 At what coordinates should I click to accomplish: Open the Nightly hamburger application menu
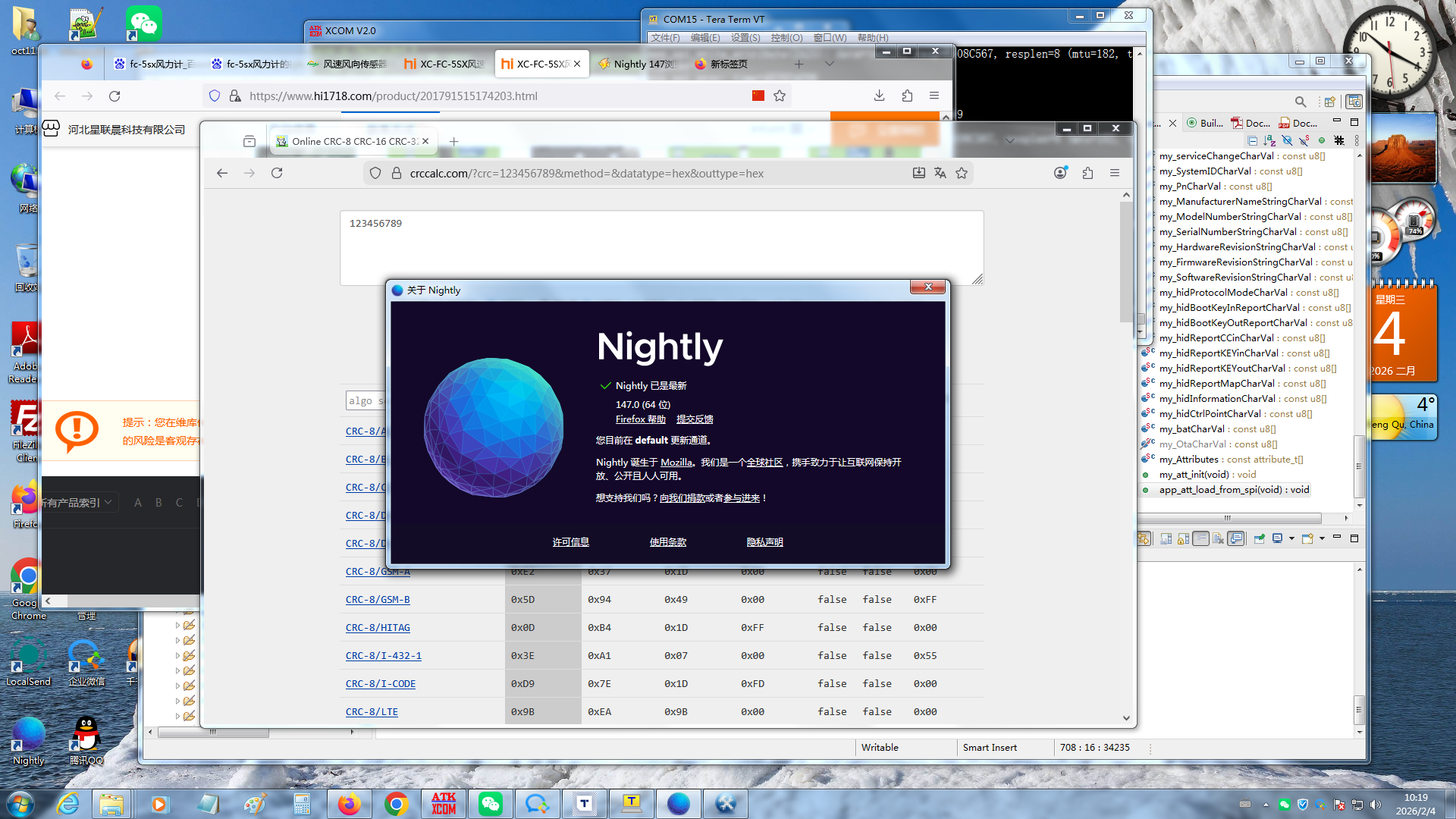1115,173
